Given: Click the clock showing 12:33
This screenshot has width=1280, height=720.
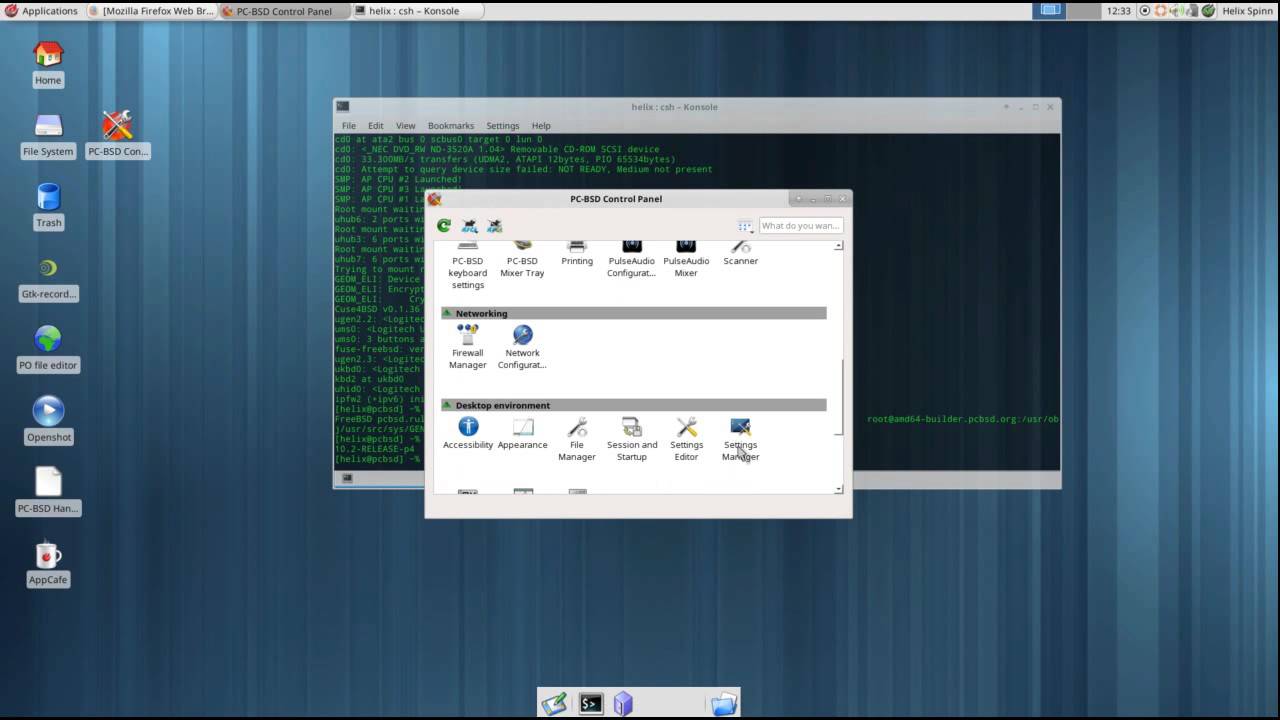Looking at the screenshot, I should [x=1118, y=11].
